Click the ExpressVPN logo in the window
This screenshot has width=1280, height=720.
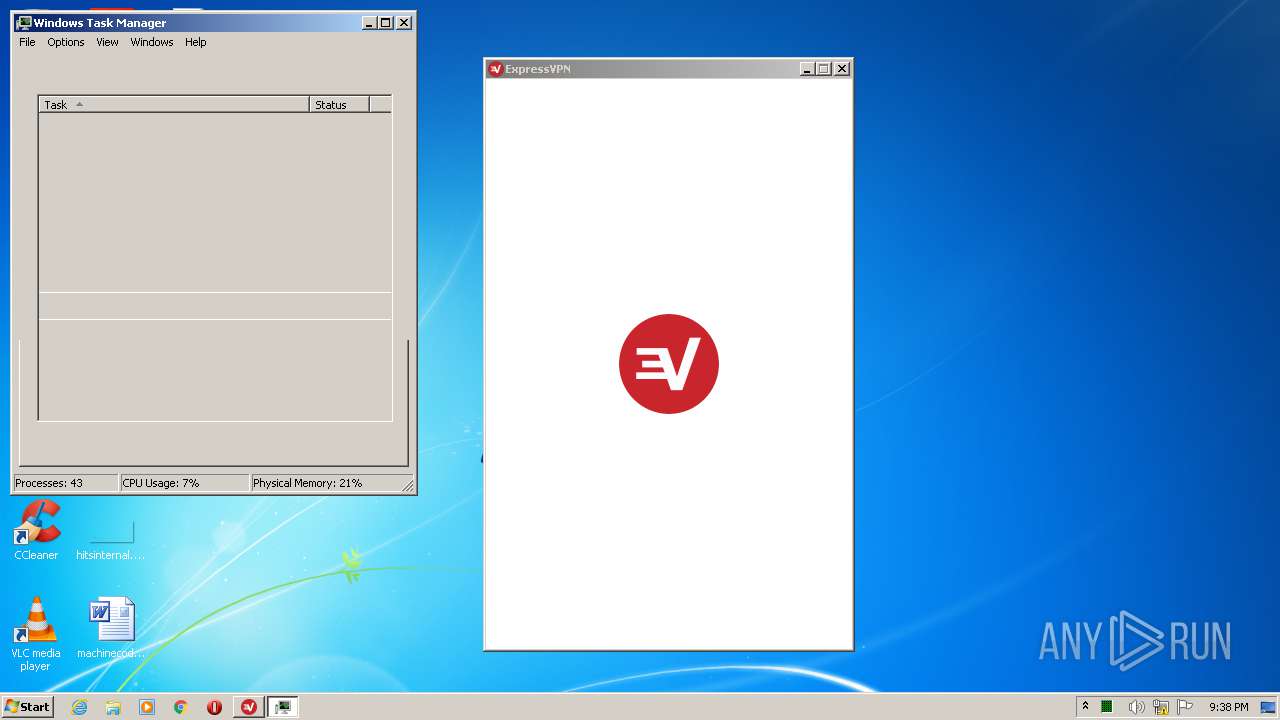(669, 364)
